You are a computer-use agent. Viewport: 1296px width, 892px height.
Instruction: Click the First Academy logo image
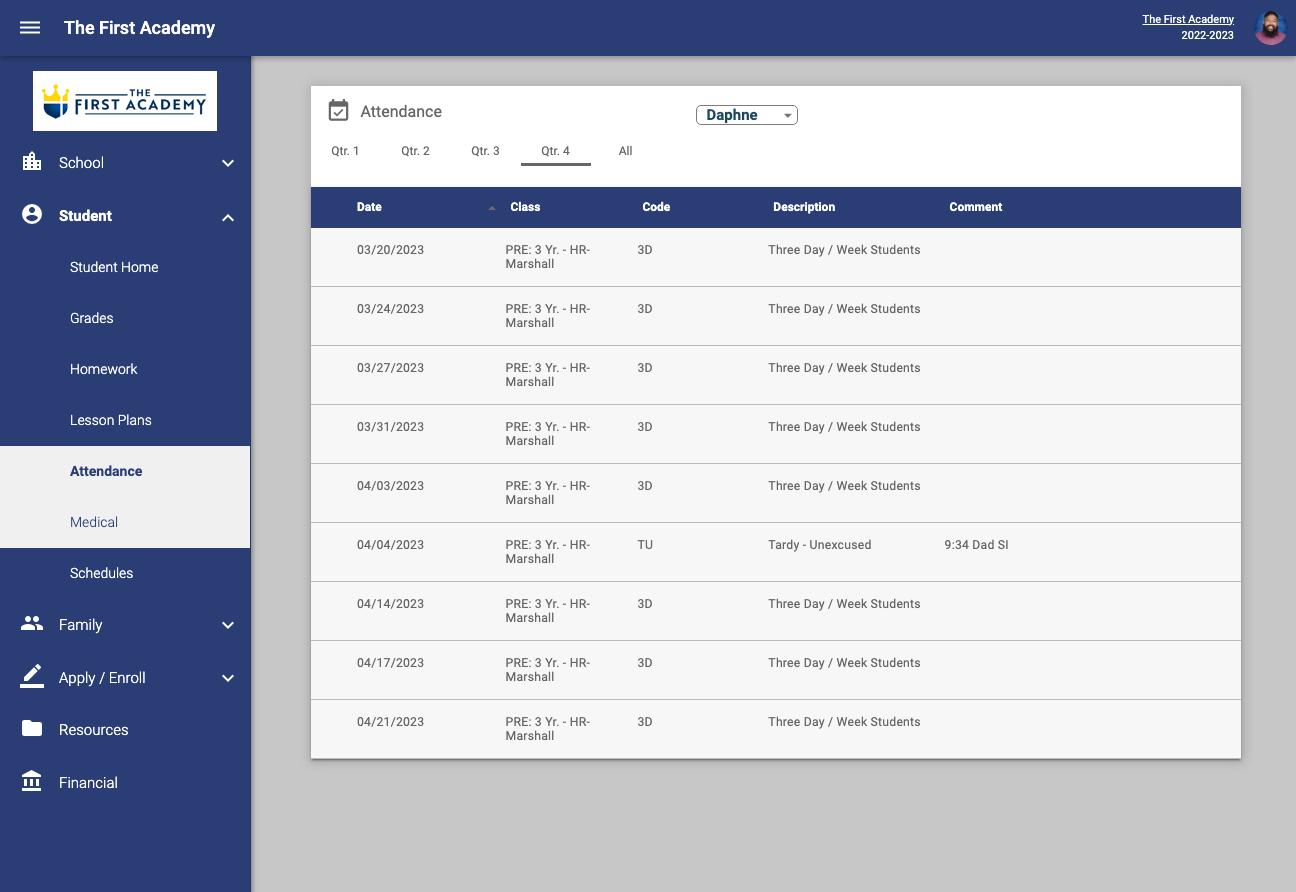pyautogui.click(x=125, y=101)
